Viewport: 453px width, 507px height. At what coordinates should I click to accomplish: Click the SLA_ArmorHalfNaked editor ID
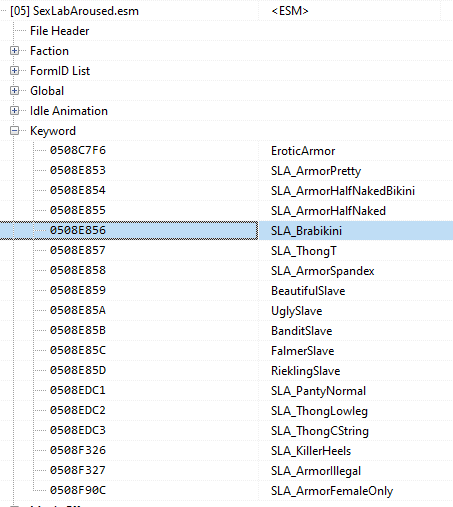[328, 211]
